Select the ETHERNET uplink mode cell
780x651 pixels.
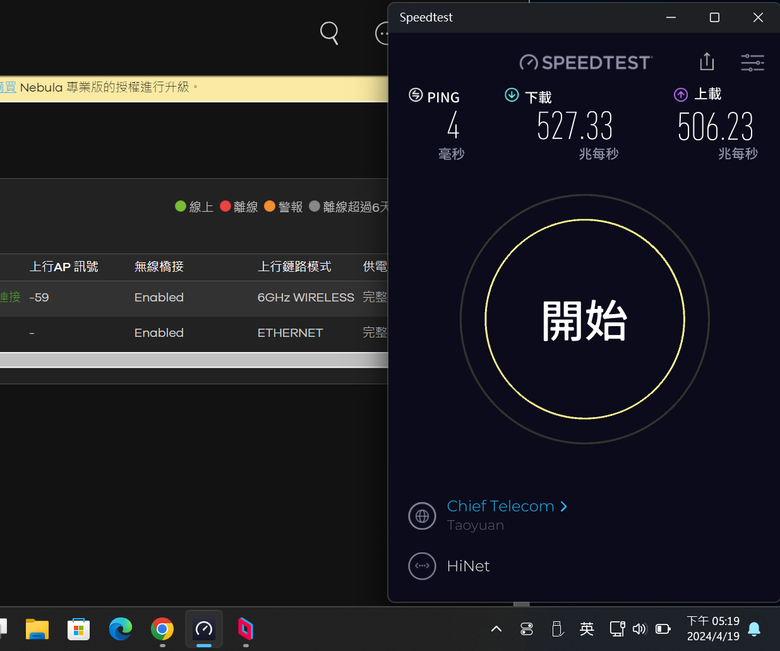click(x=290, y=333)
